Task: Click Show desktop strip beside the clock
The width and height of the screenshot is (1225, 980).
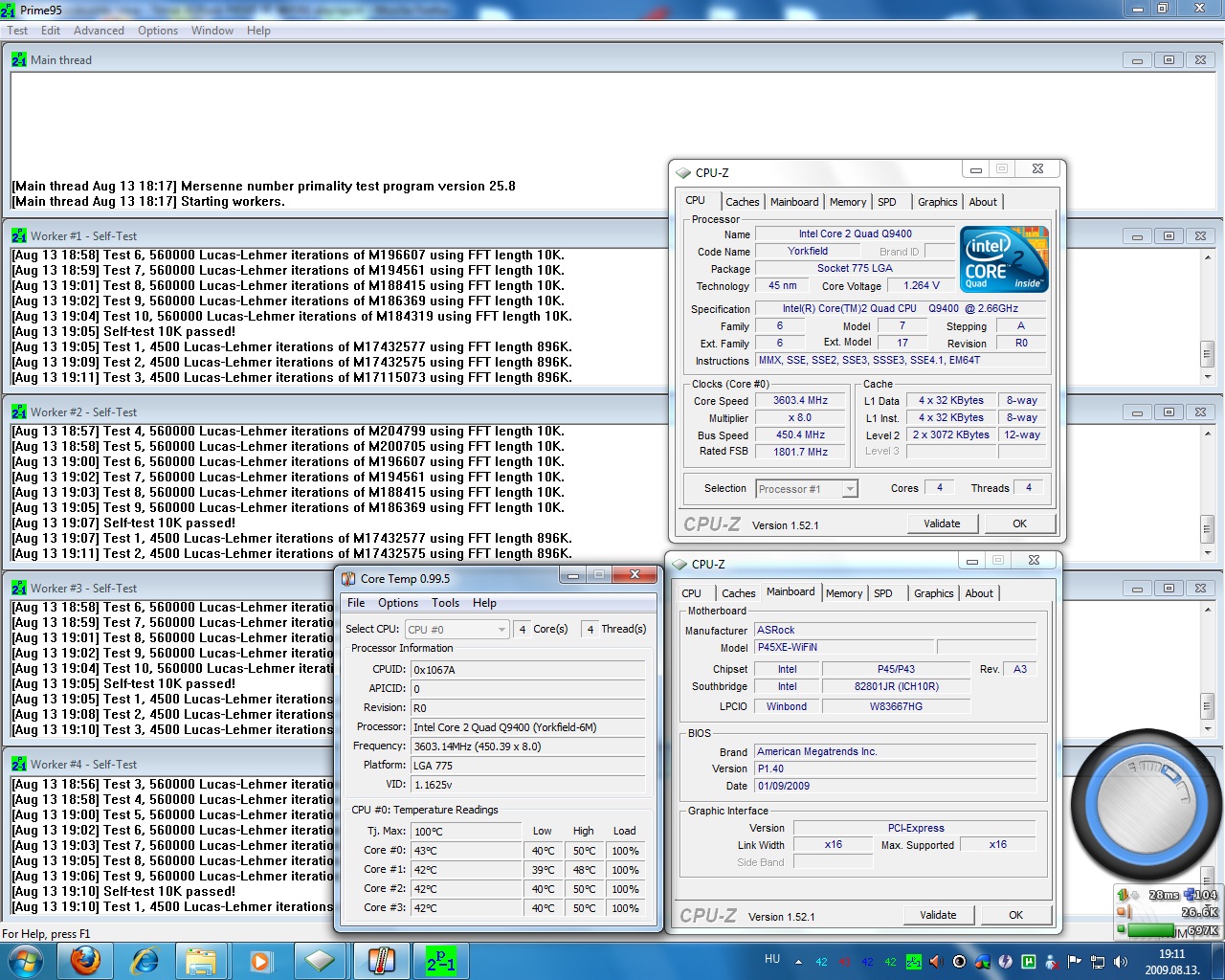Action: [x=1217, y=962]
